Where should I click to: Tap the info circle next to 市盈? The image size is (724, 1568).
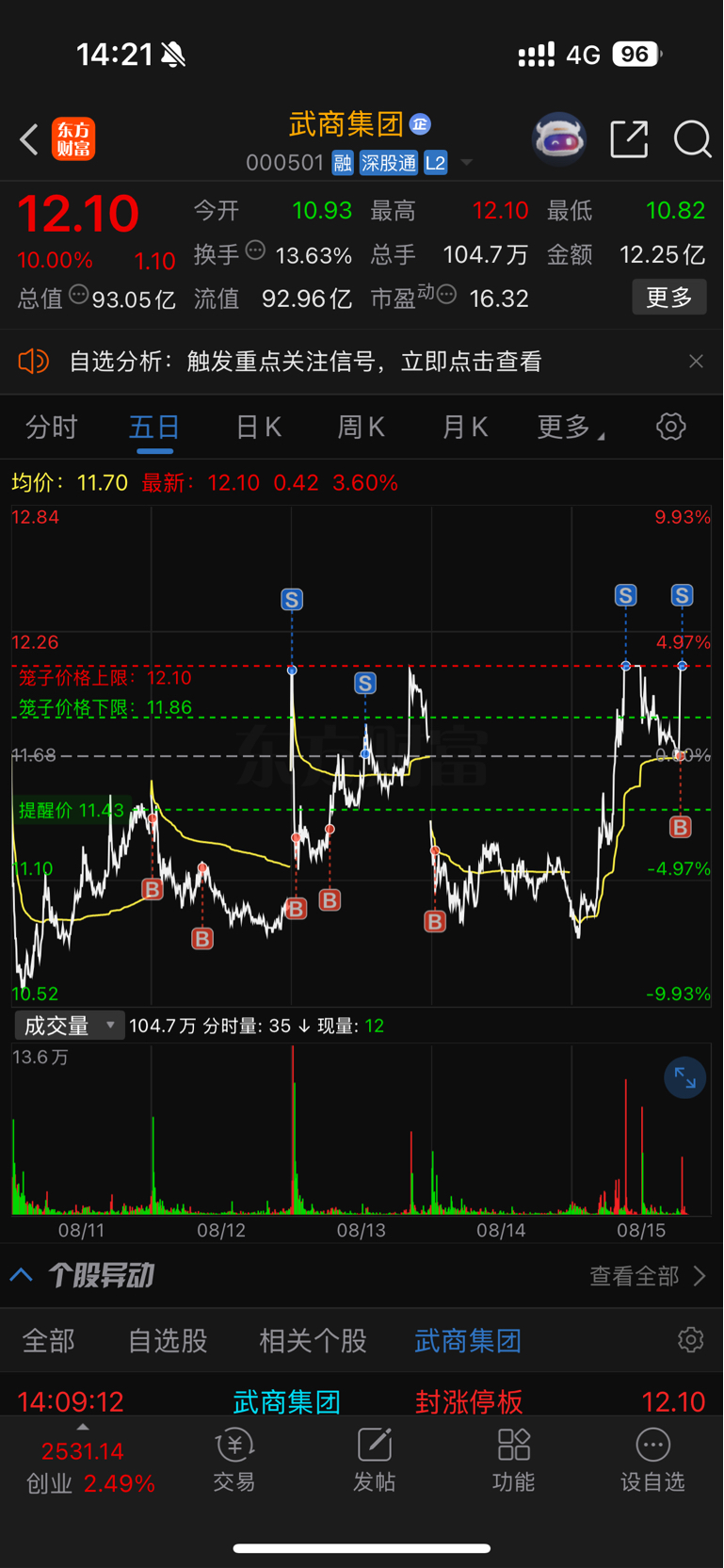click(447, 294)
